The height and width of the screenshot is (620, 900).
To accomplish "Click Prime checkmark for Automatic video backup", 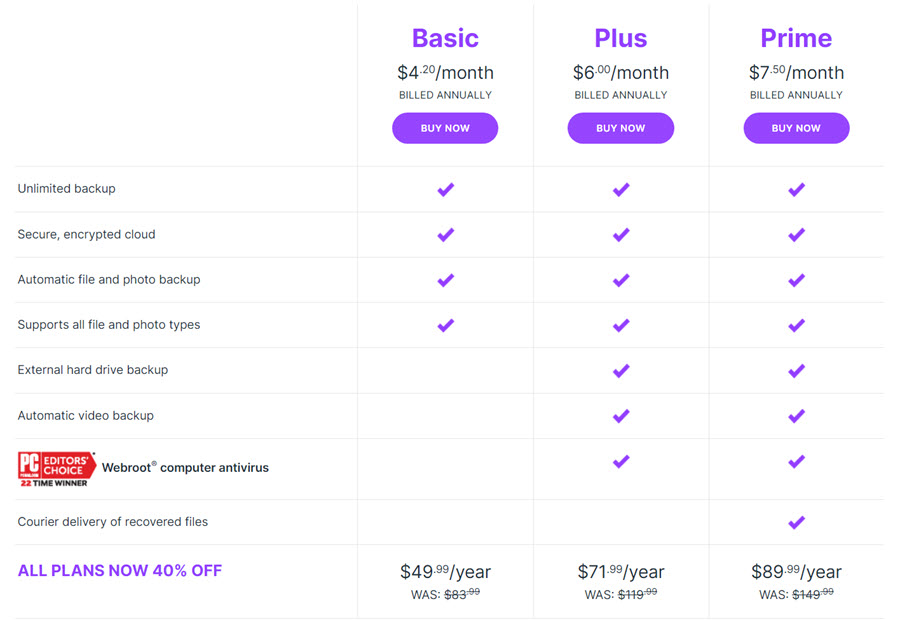I will pyautogui.click(x=796, y=416).
